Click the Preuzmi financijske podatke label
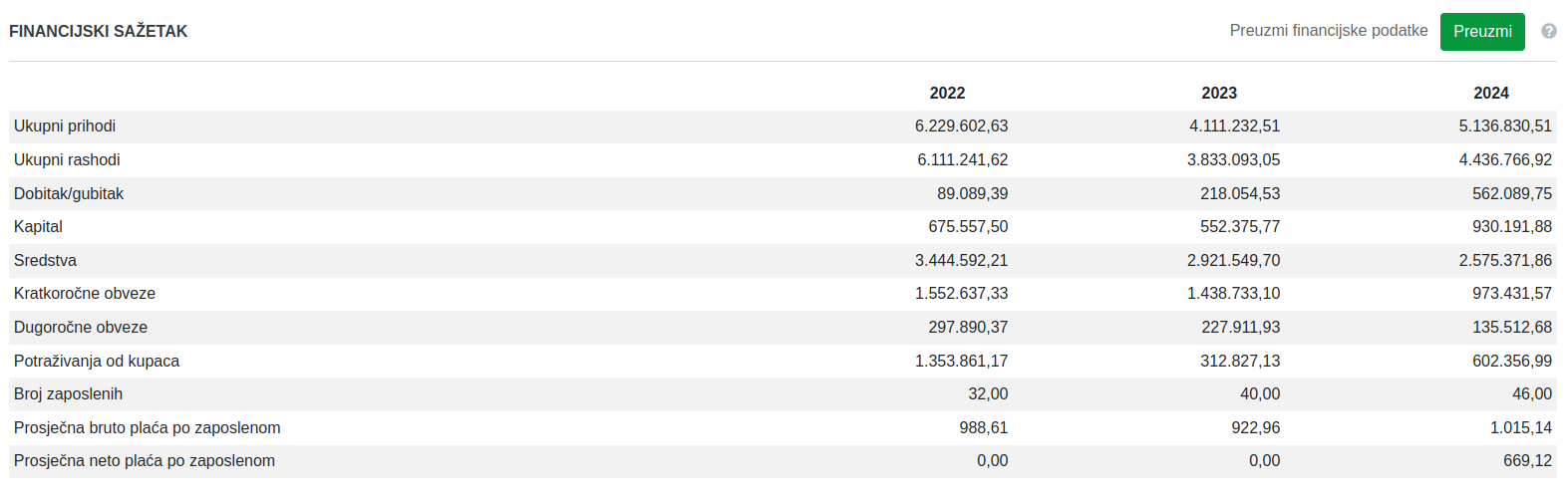Viewport: 1568px width, 503px height. [x=1328, y=31]
